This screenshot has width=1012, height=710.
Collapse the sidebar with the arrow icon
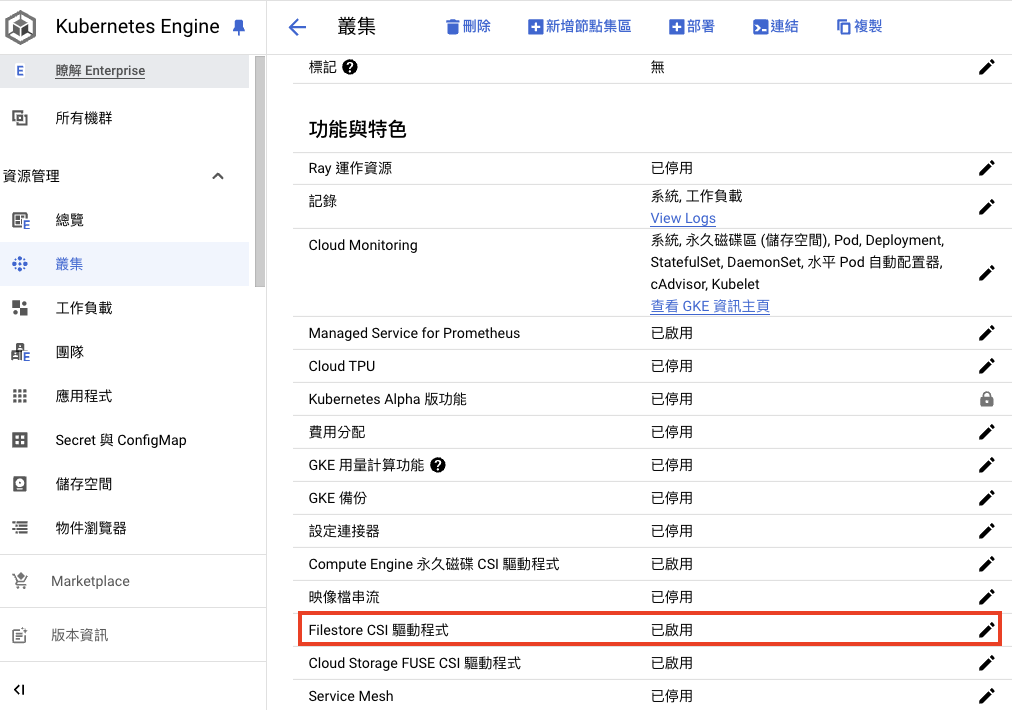click(19, 689)
